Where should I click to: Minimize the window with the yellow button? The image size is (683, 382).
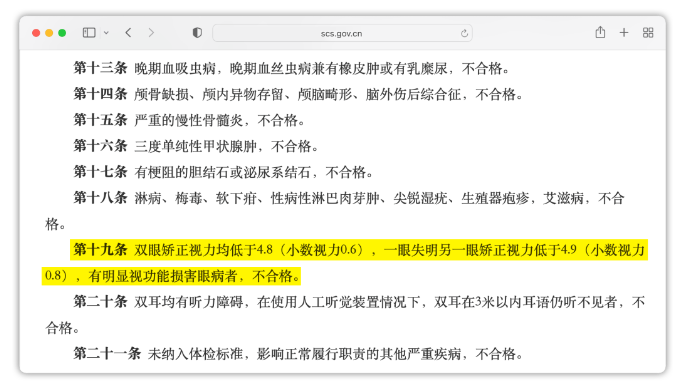click(49, 33)
